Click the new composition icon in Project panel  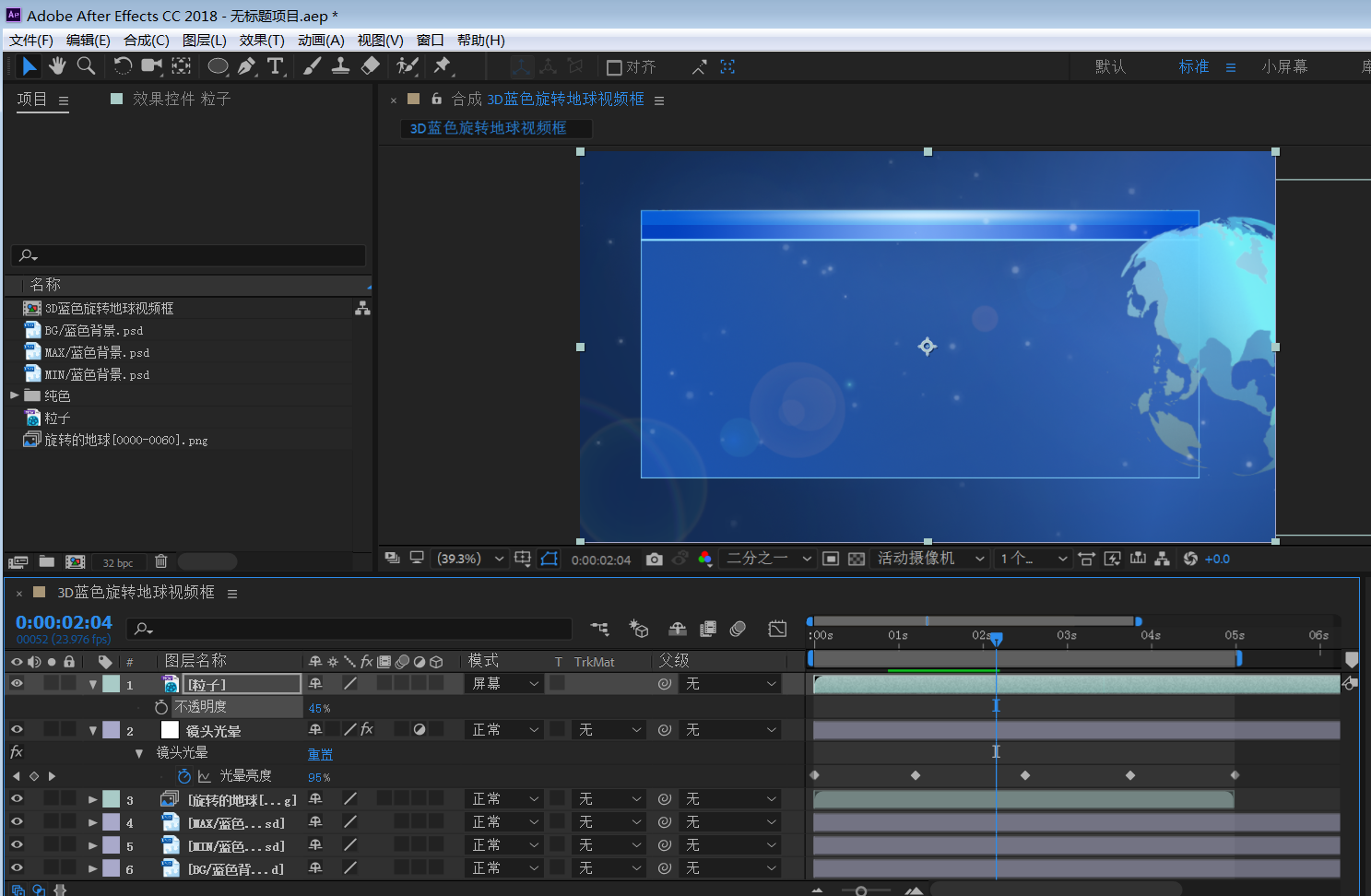click(x=76, y=562)
